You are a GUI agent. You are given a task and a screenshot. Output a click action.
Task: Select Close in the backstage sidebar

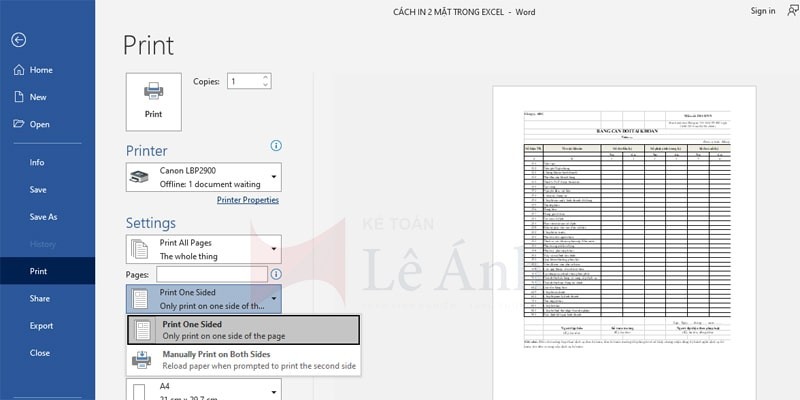tap(39, 353)
